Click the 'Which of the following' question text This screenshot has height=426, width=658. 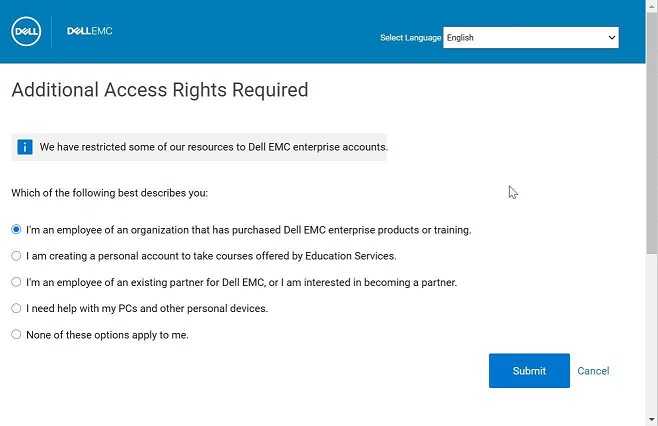click(110, 193)
